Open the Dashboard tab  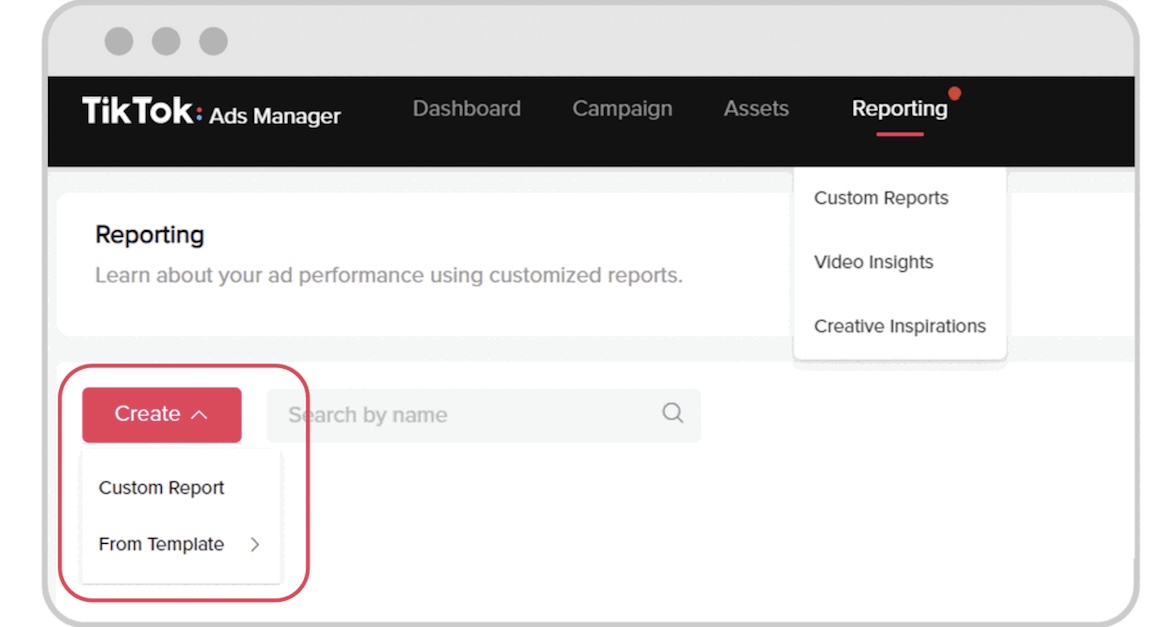(466, 108)
